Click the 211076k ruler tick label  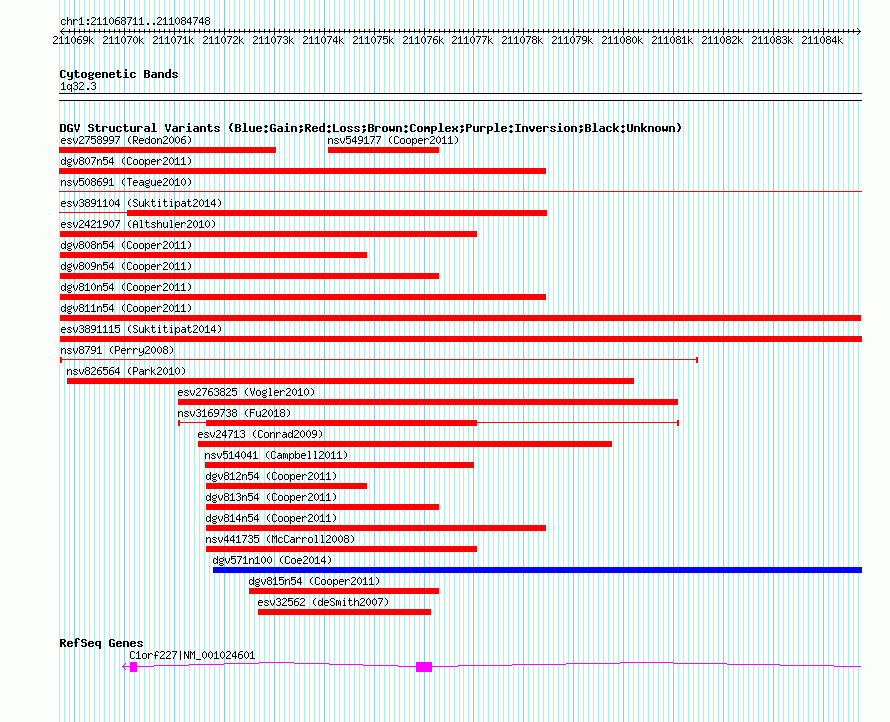pos(423,40)
